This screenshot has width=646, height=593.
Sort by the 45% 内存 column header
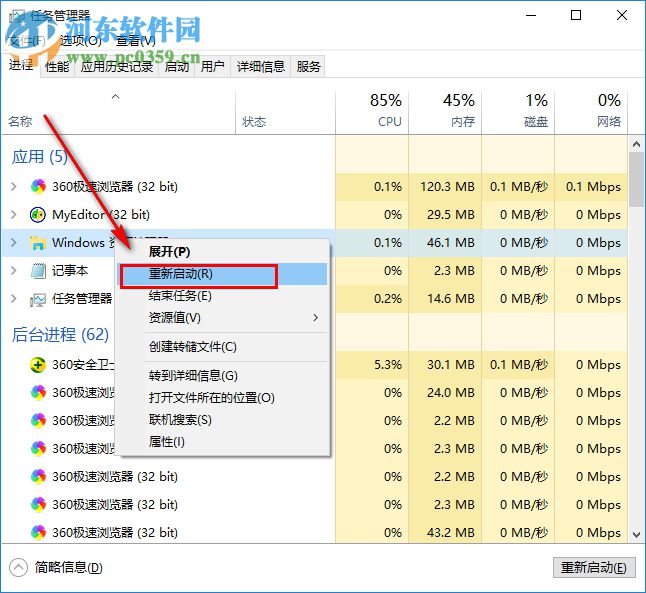445,113
